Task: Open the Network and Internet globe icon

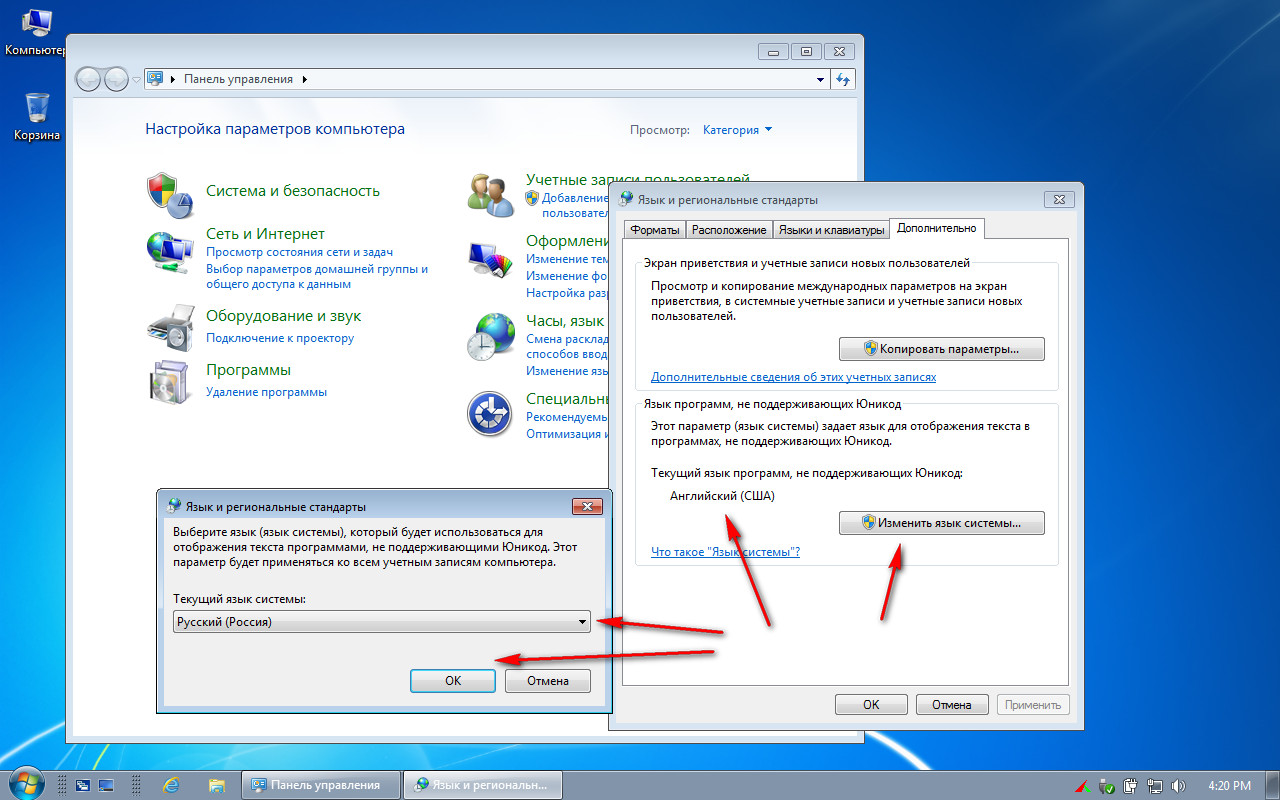Action: (168, 251)
